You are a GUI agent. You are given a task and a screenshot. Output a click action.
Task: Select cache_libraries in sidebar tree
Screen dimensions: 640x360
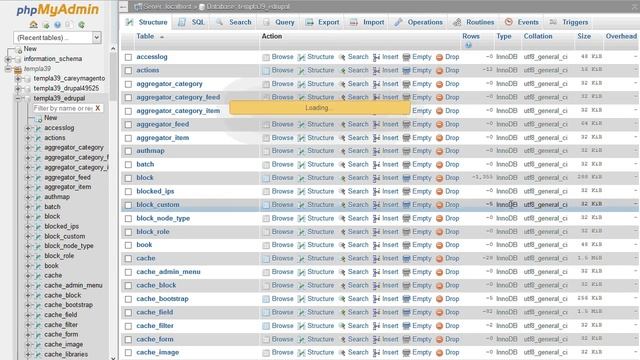[66, 354]
